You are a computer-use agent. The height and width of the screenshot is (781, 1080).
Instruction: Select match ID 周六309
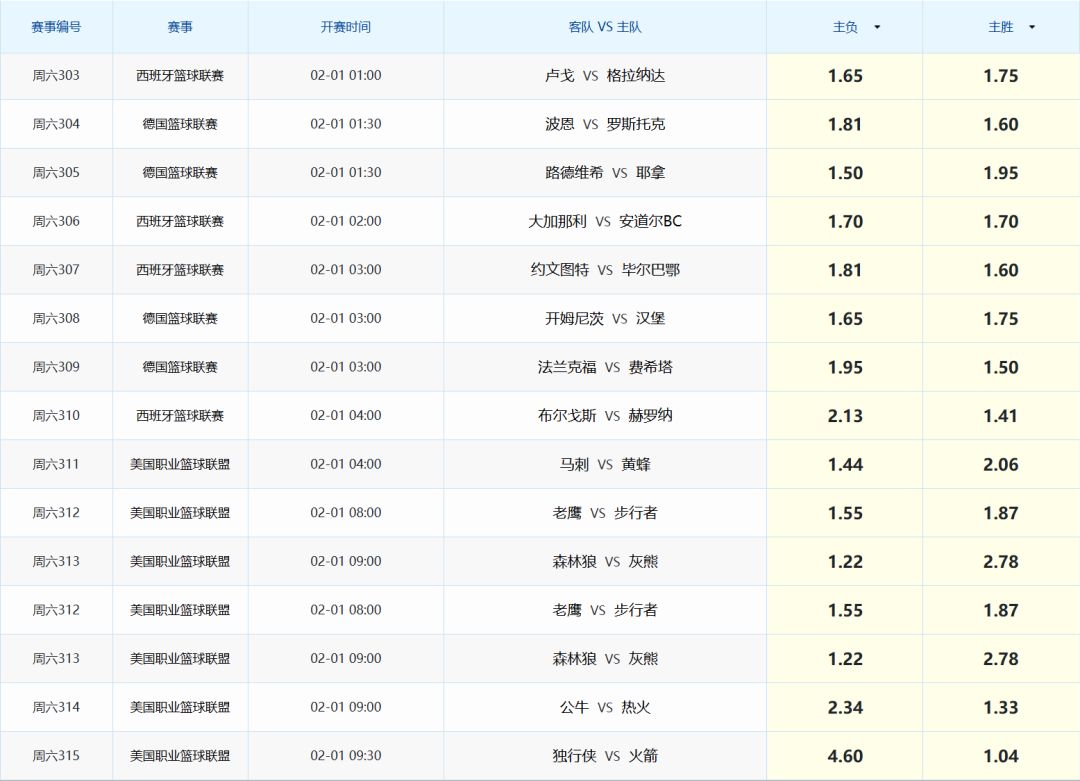(x=56, y=367)
